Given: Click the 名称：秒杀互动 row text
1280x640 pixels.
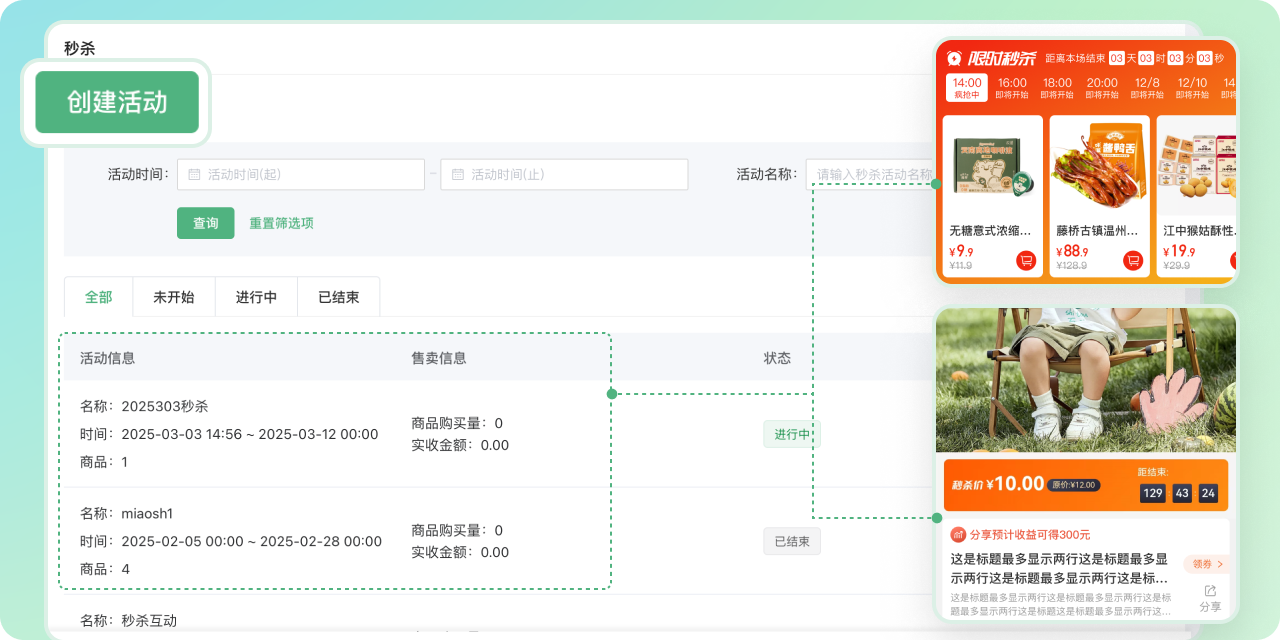Looking at the screenshot, I should (x=128, y=620).
